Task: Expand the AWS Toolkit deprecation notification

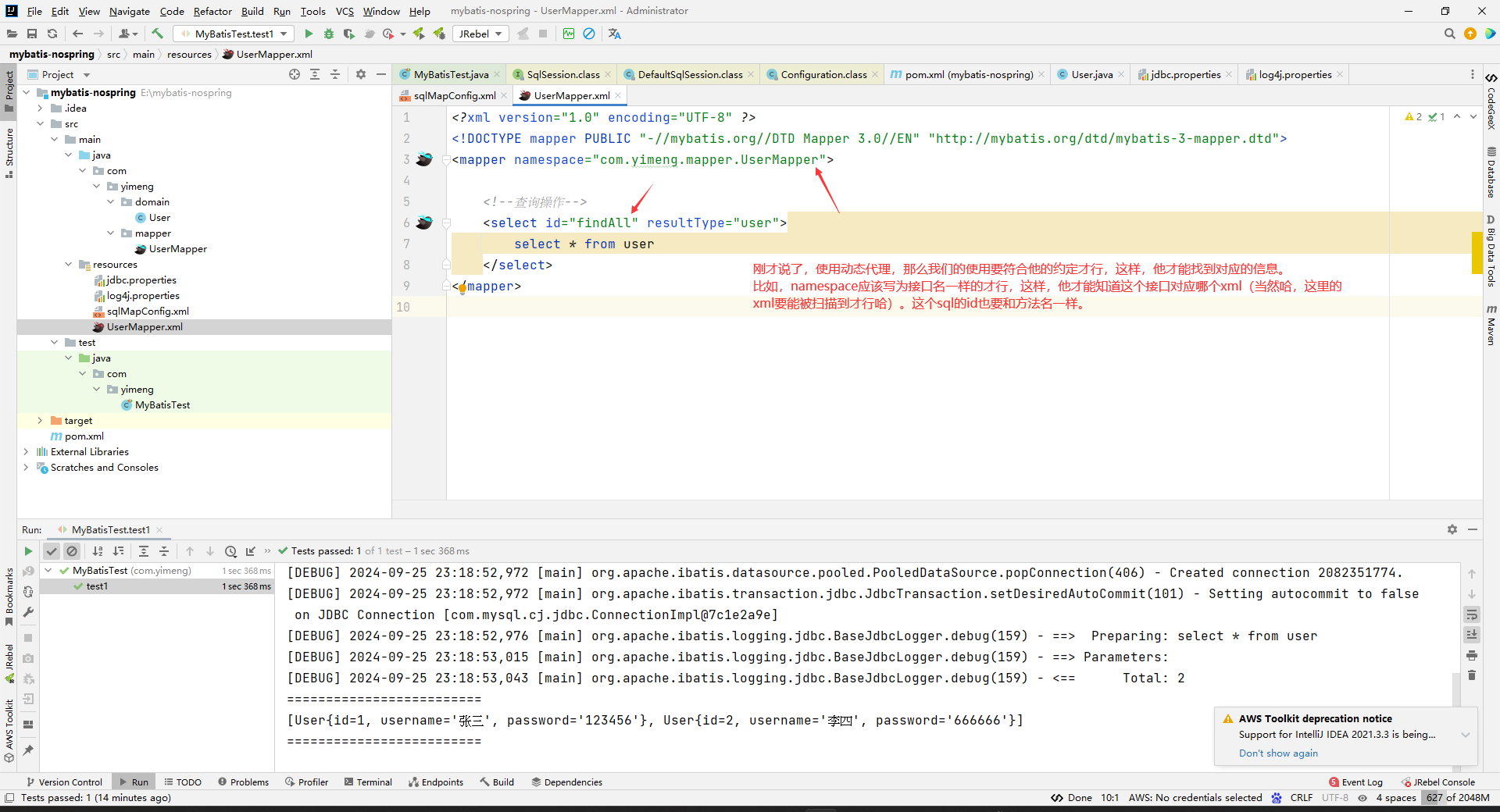Action: 1466,735
